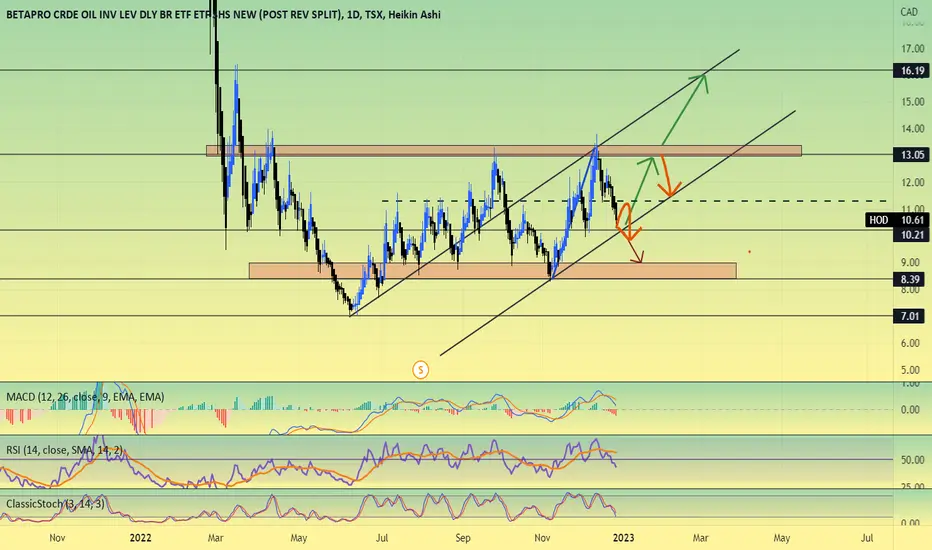Click the Mar label next to 2022 on time axis
The image size is (932, 550).
pos(215,538)
